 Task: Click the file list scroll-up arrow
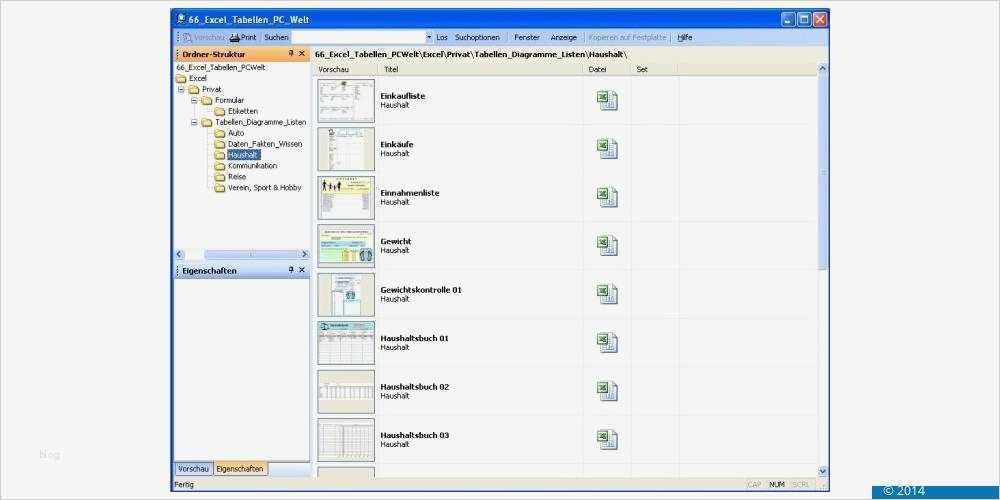click(823, 68)
